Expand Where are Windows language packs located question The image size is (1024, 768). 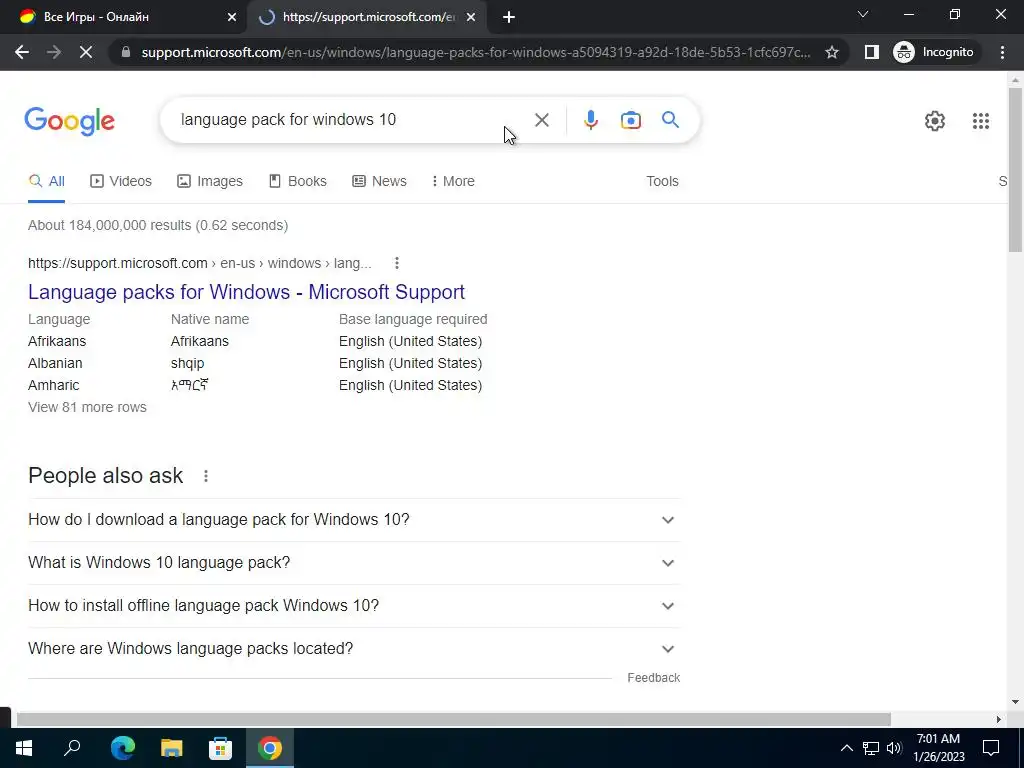(353, 649)
